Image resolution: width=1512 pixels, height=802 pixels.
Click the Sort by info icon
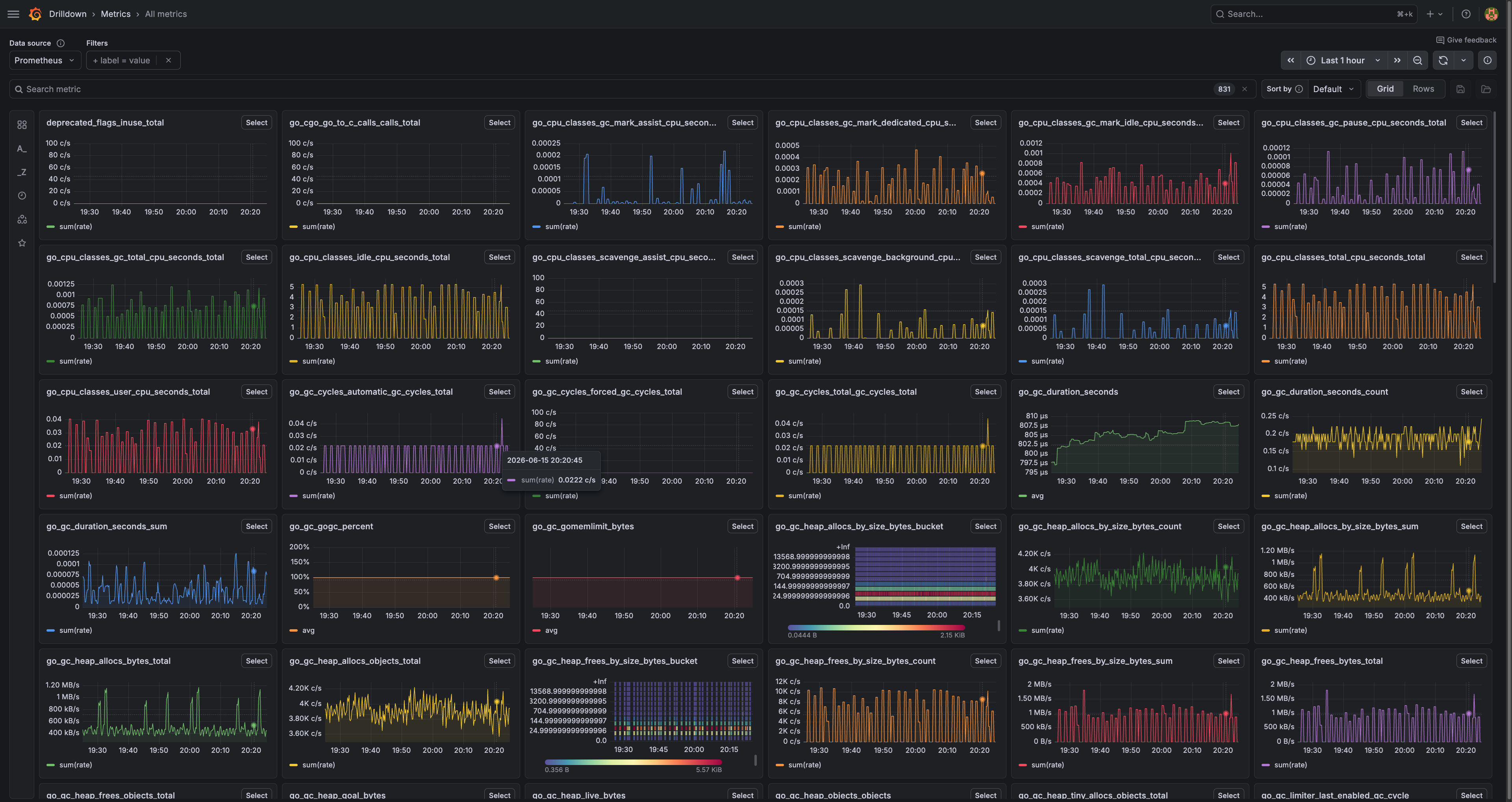(x=1299, y=89)
